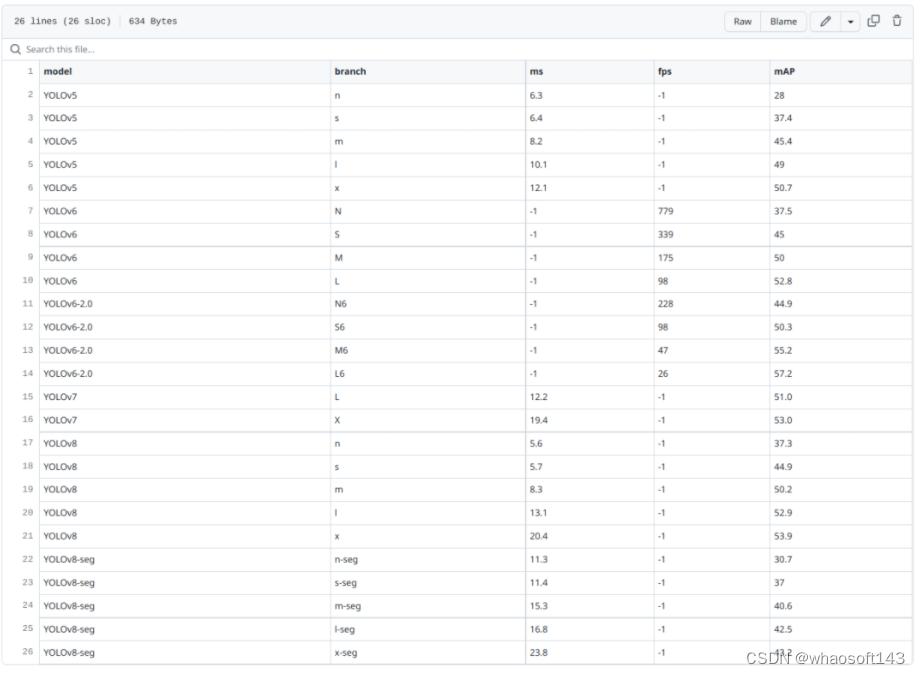Screen dimensions: 920x674
Task: Click the pencil edit file icon
Action: coord(825,22)
